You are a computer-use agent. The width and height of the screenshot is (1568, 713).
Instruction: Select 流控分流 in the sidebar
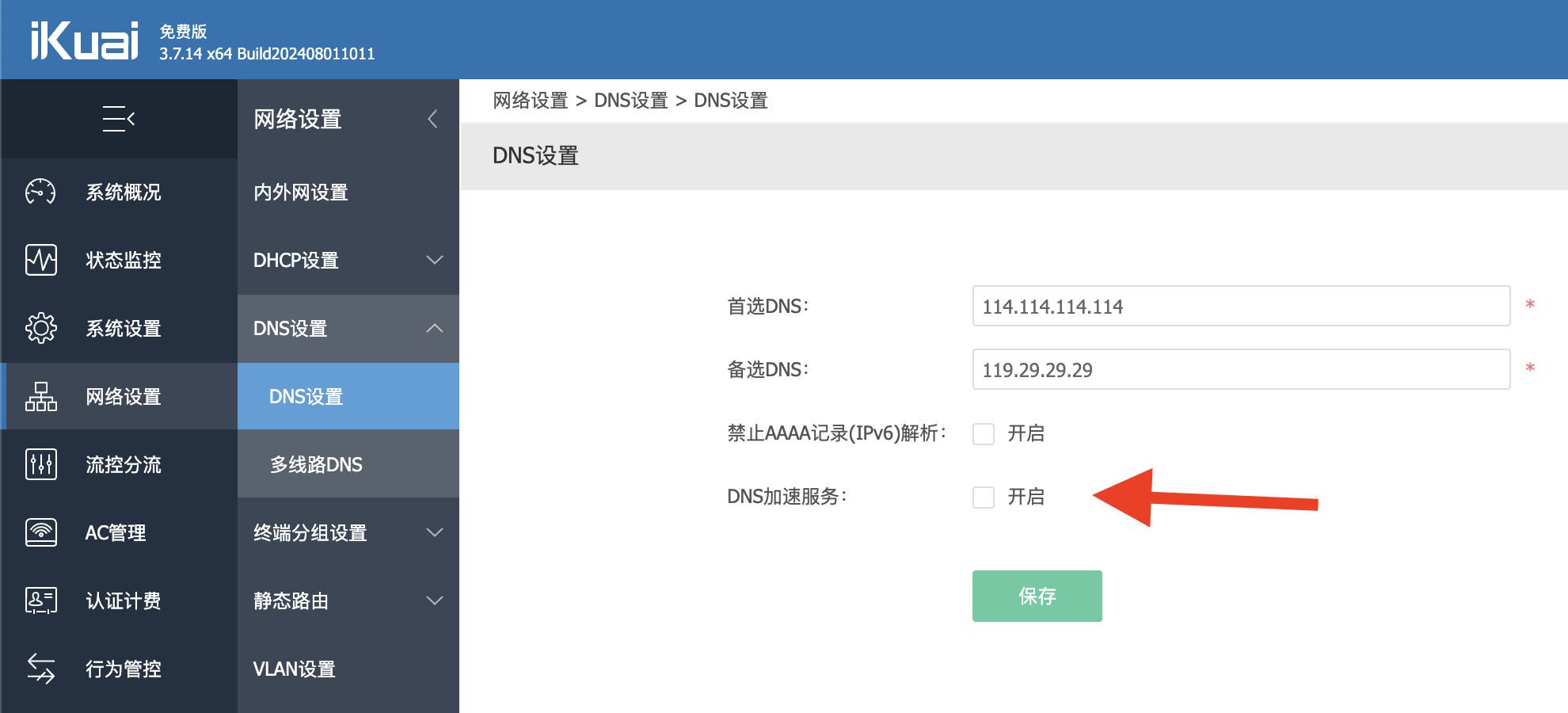tap(124, 465)
